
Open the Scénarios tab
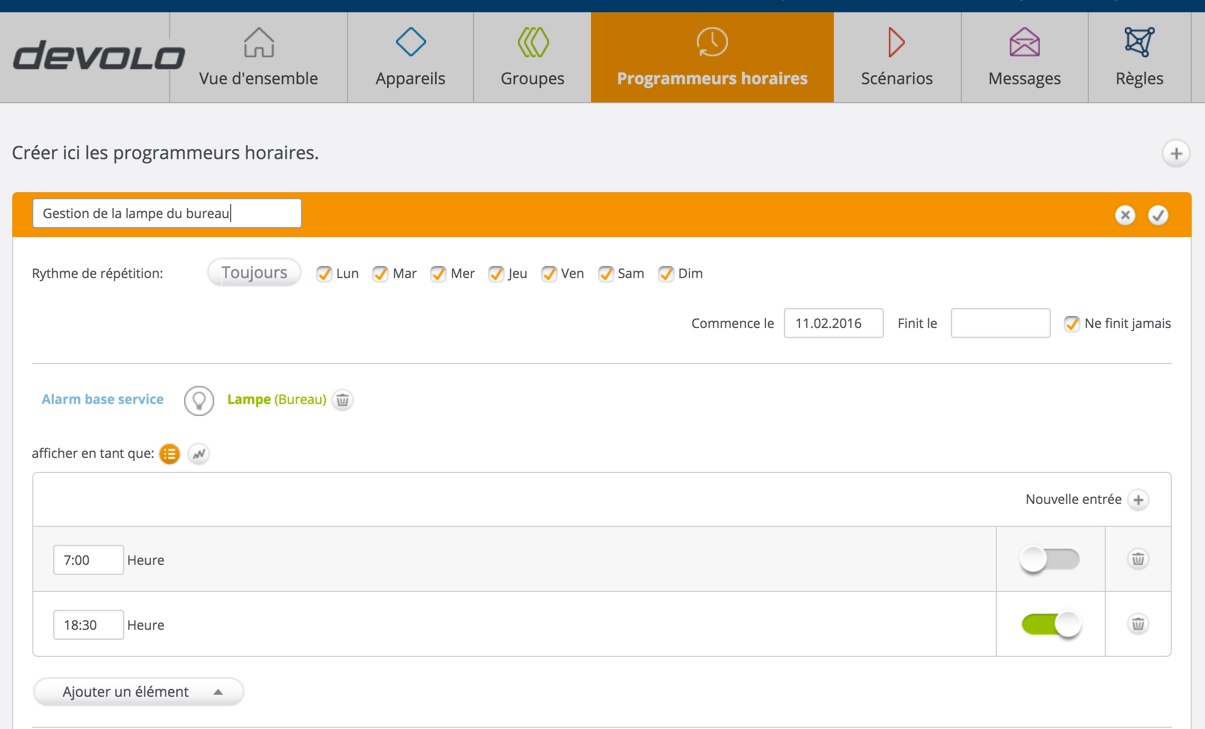coord(897,58)
